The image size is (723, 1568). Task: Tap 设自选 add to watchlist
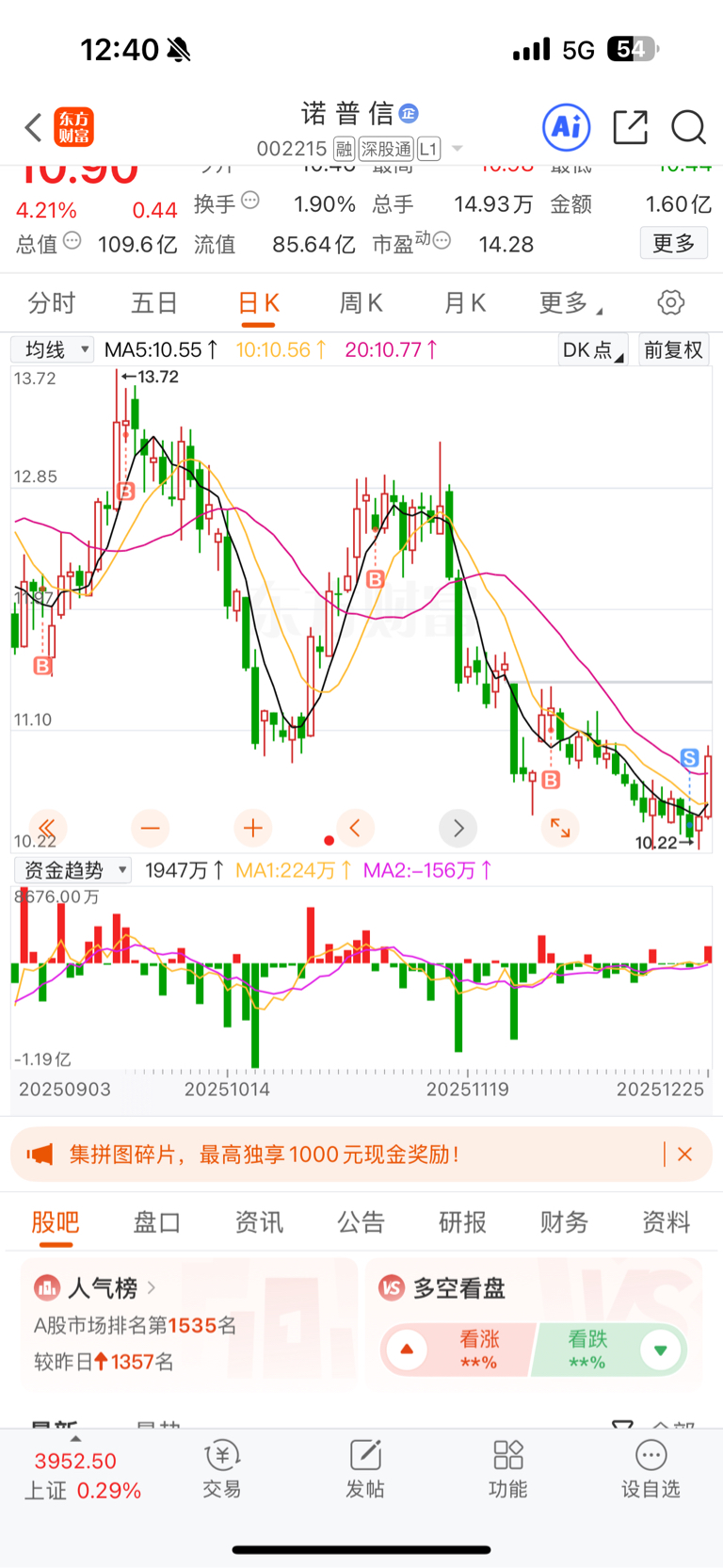point(651,1469)
